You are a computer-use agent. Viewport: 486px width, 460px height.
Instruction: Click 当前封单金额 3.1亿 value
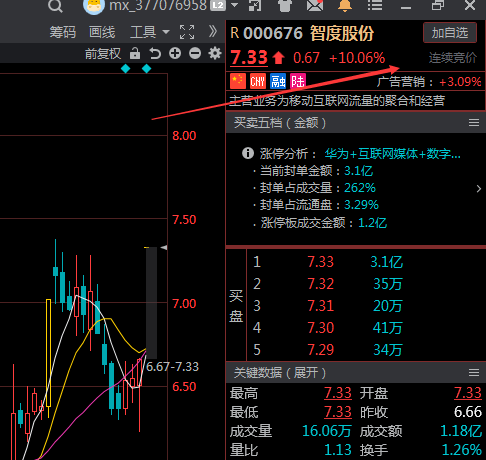coord(358,171)
